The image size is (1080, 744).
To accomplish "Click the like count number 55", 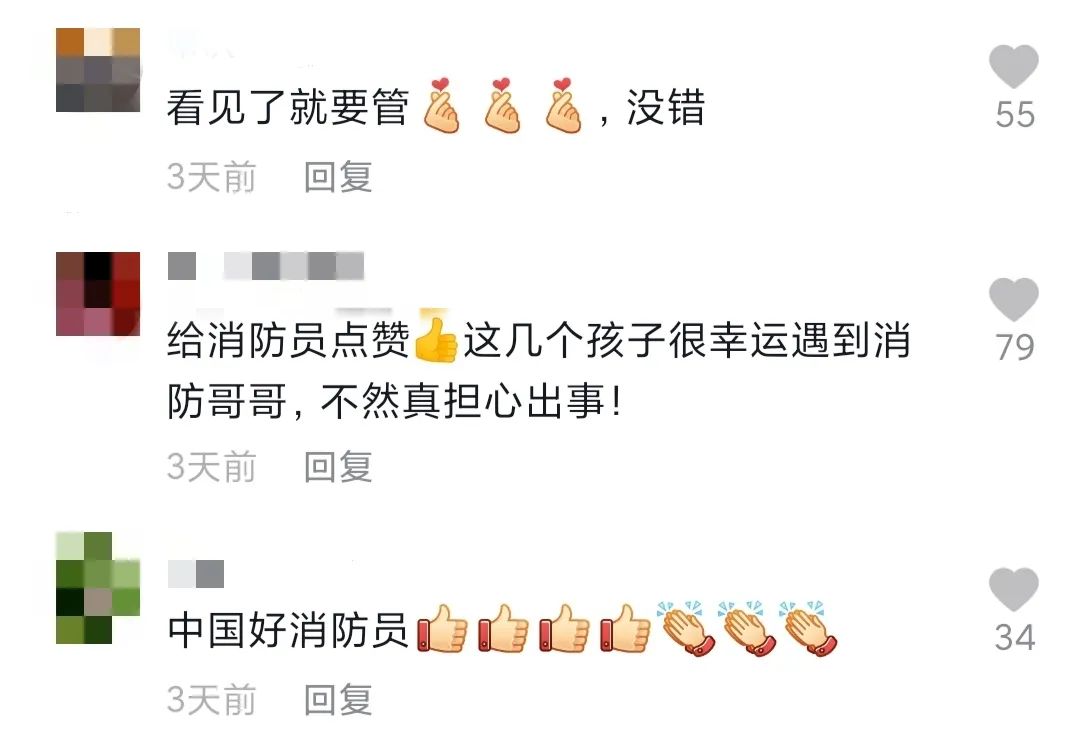I will tap(1015, 114).
